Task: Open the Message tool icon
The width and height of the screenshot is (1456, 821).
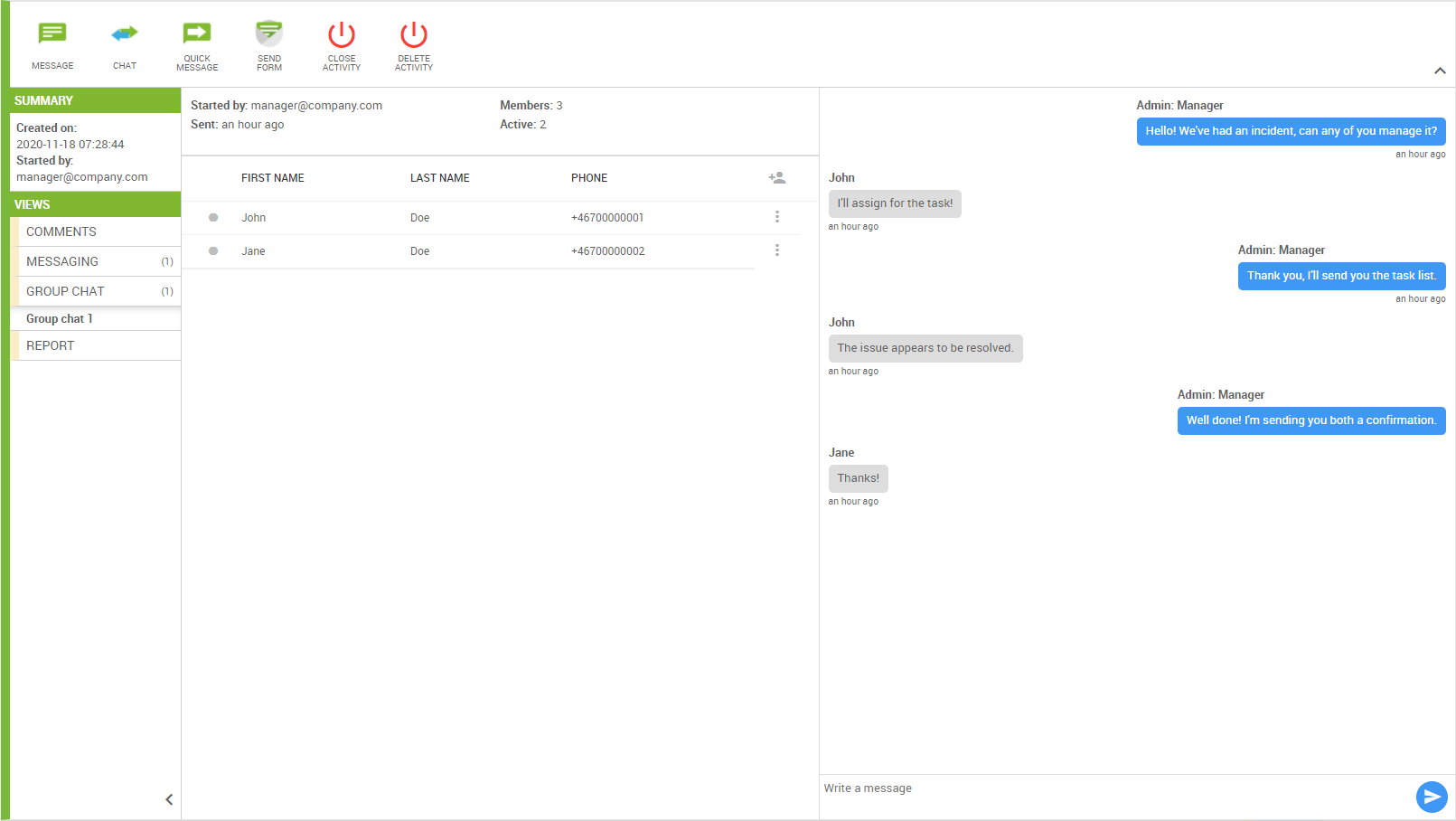Action: tap(52, 33)
